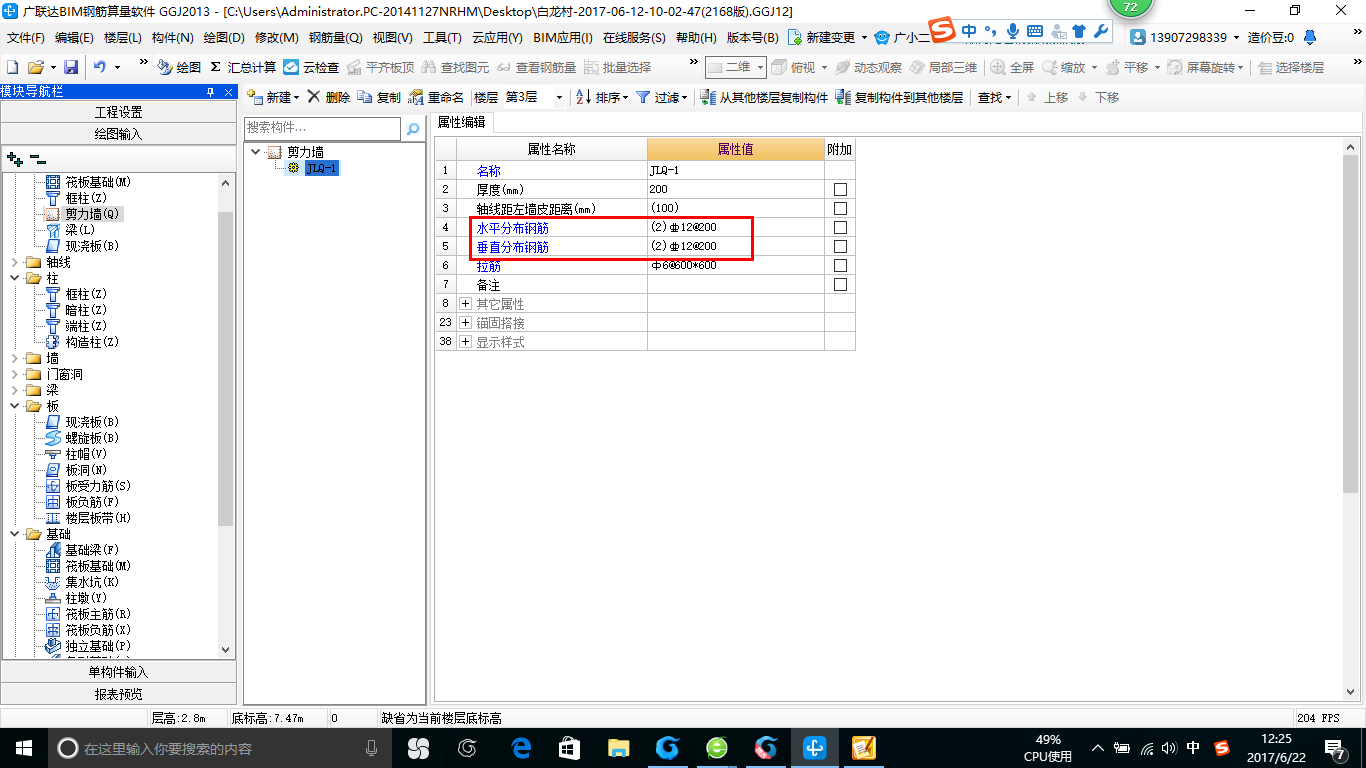Image resolution: width=1366 pixels, height=768 pixels.
Task: Open the 报表预览 section
Action: [x=118, y=694]
